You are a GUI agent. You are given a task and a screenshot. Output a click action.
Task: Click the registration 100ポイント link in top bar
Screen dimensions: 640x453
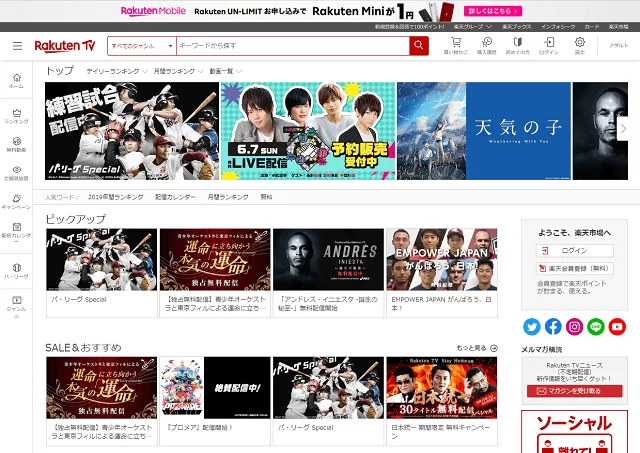coord(409,27)
